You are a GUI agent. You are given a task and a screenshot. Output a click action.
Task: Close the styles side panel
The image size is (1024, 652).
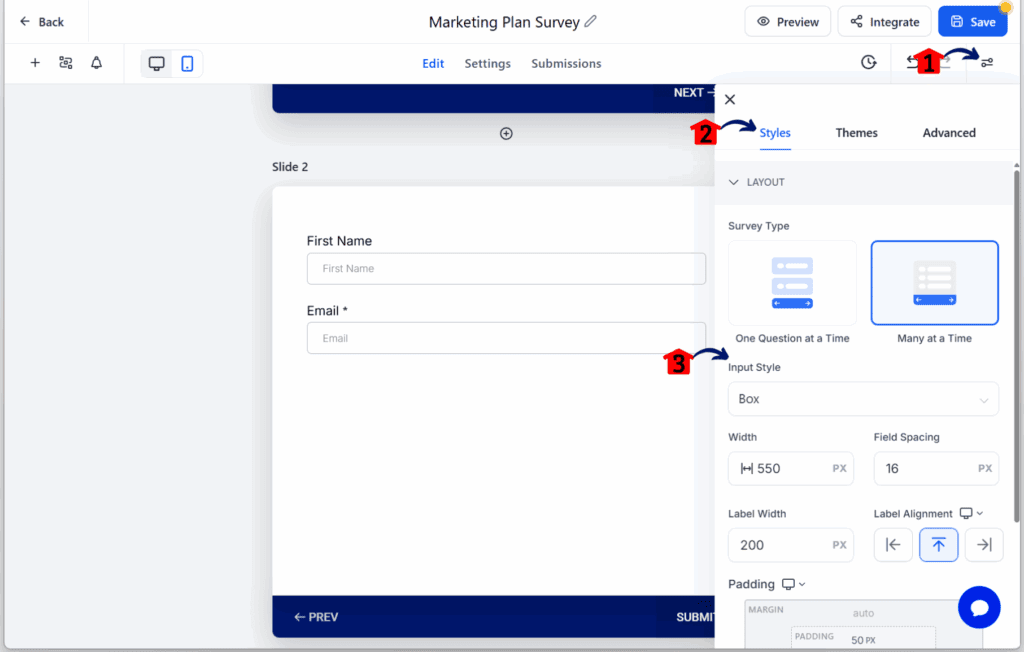click(x=730, y=99)
